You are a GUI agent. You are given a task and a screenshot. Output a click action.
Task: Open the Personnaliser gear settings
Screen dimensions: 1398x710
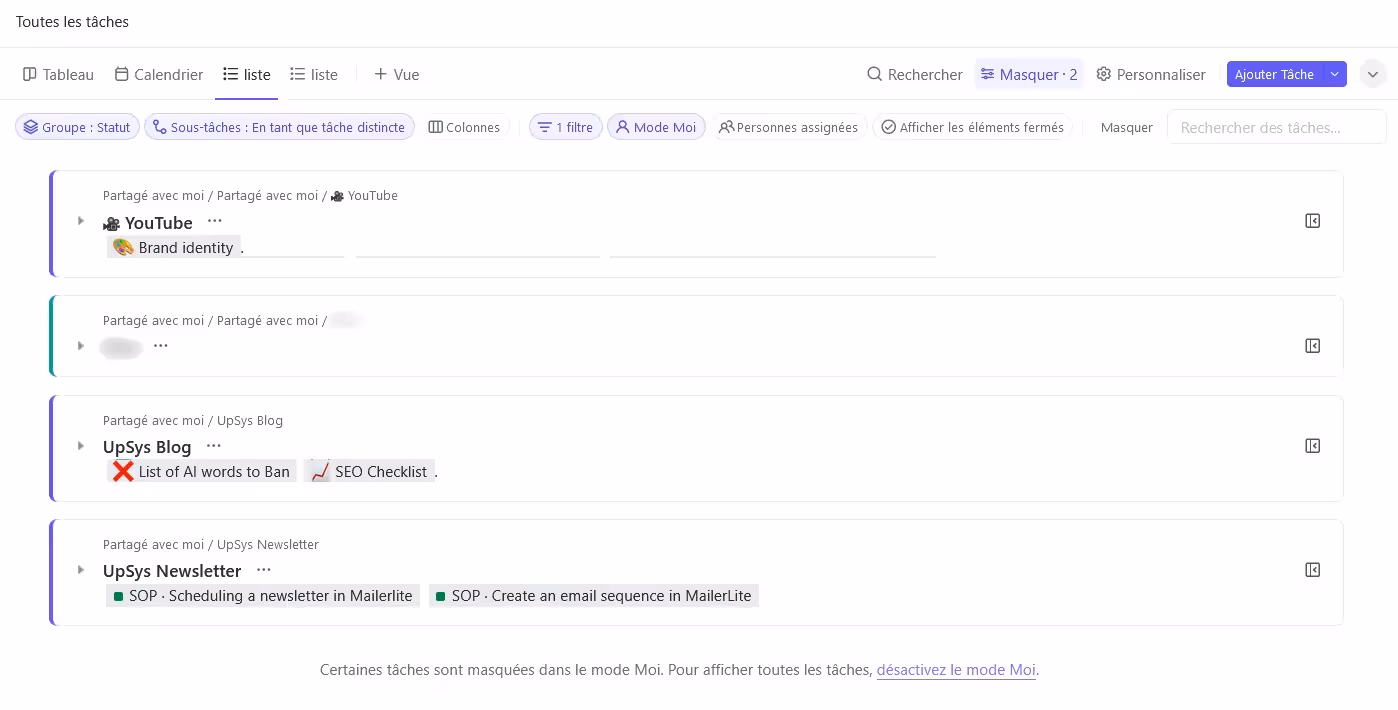click(x=1103, y=74)
